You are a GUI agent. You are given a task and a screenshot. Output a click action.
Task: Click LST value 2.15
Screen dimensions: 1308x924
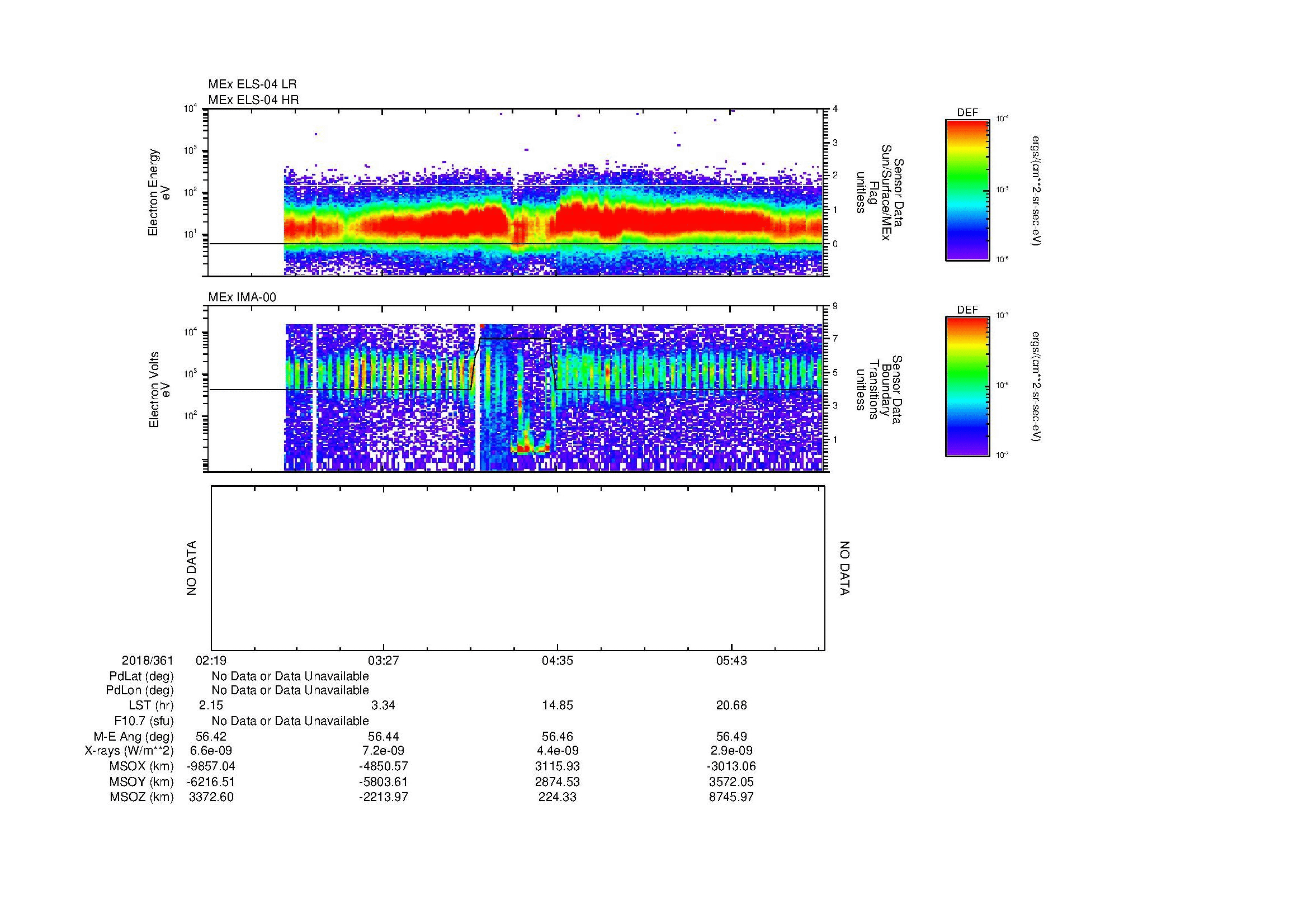click(x=211, y=705)
